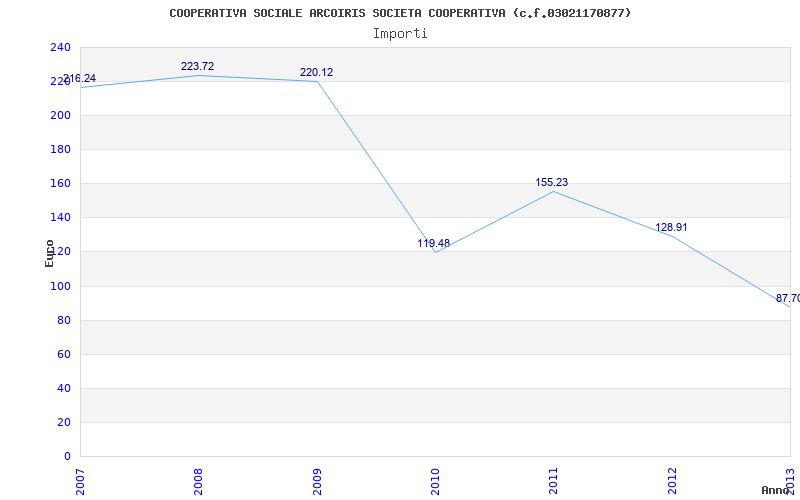This screenshot has height=500, width=800.
Task: Click the 100 y-axis tick label
Action: coord(60,286)
